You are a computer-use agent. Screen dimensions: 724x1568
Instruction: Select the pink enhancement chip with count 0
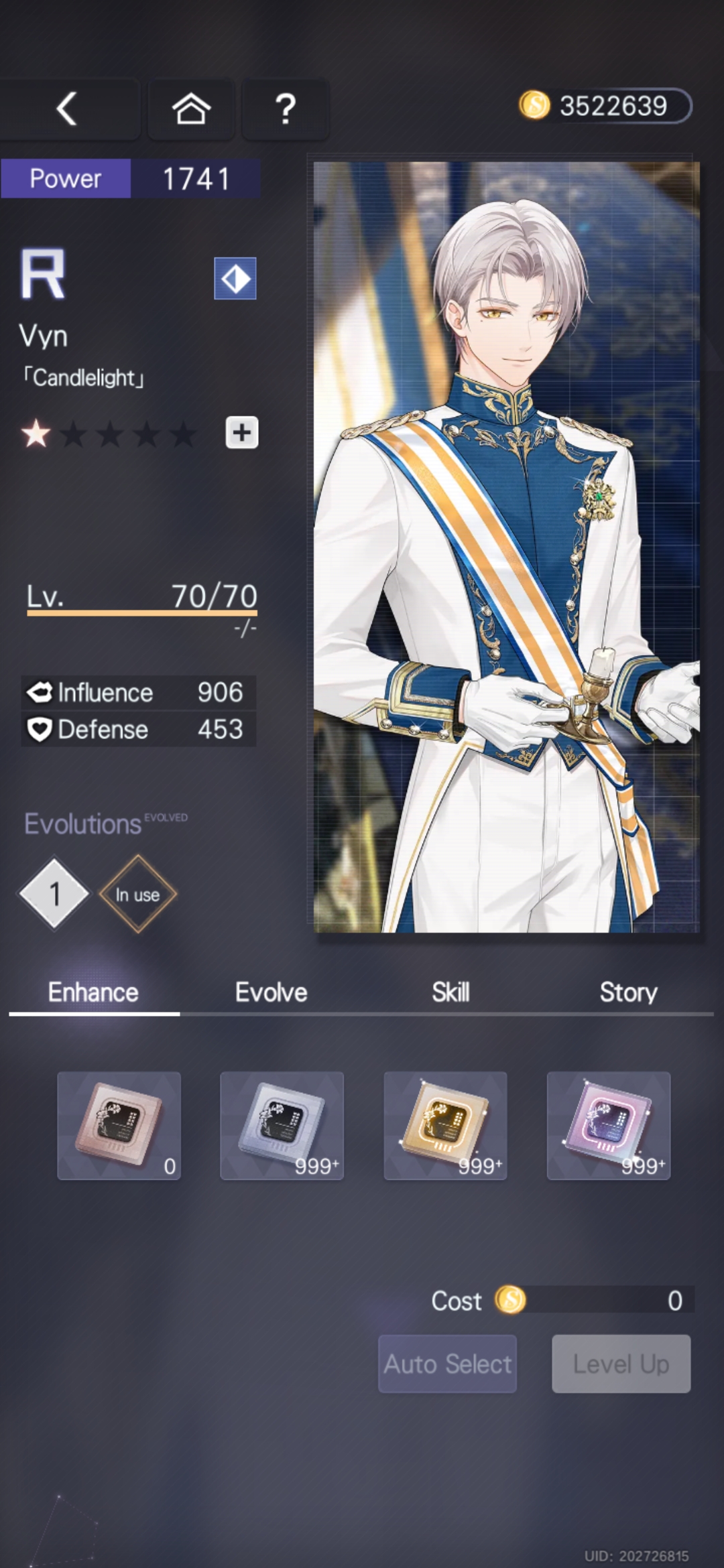[x=119, y=1126]
